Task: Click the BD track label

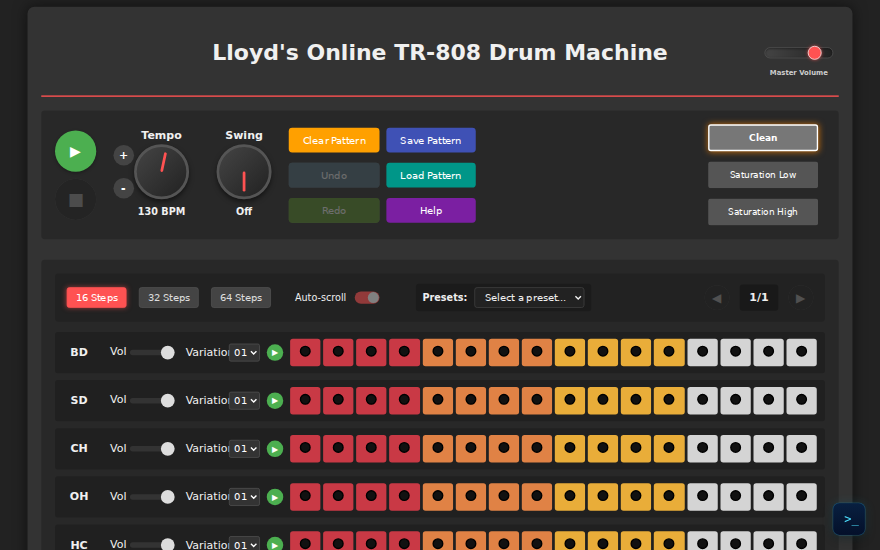Action: (79, 352)
